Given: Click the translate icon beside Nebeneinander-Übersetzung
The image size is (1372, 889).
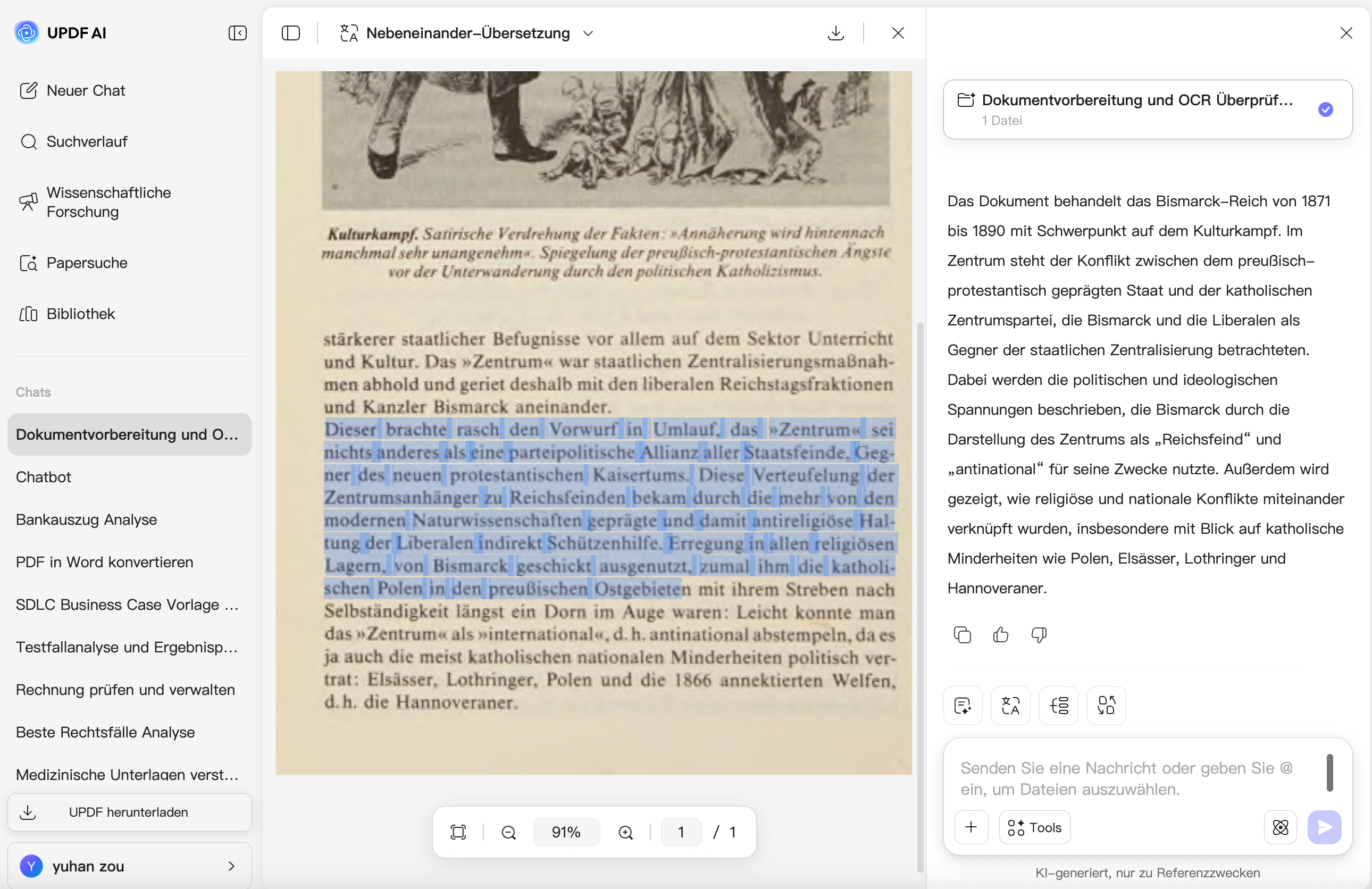Looking at the screenshot, I should (349, 33).
